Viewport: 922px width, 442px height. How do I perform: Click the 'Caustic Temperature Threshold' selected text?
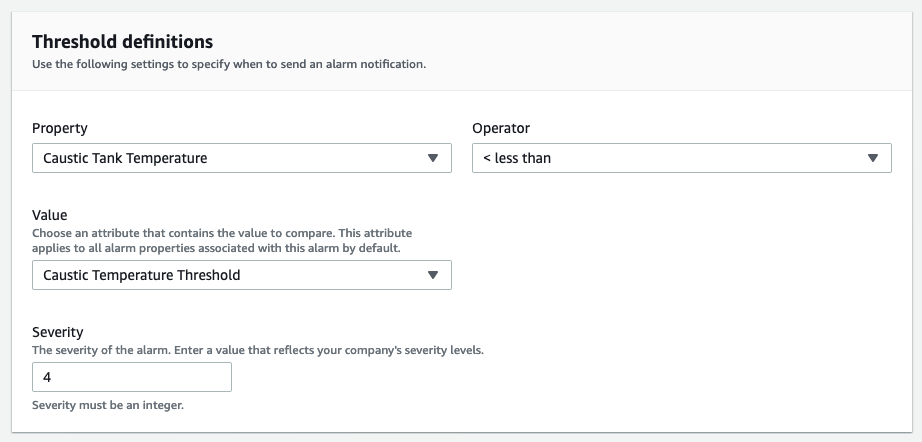point(141,275)
